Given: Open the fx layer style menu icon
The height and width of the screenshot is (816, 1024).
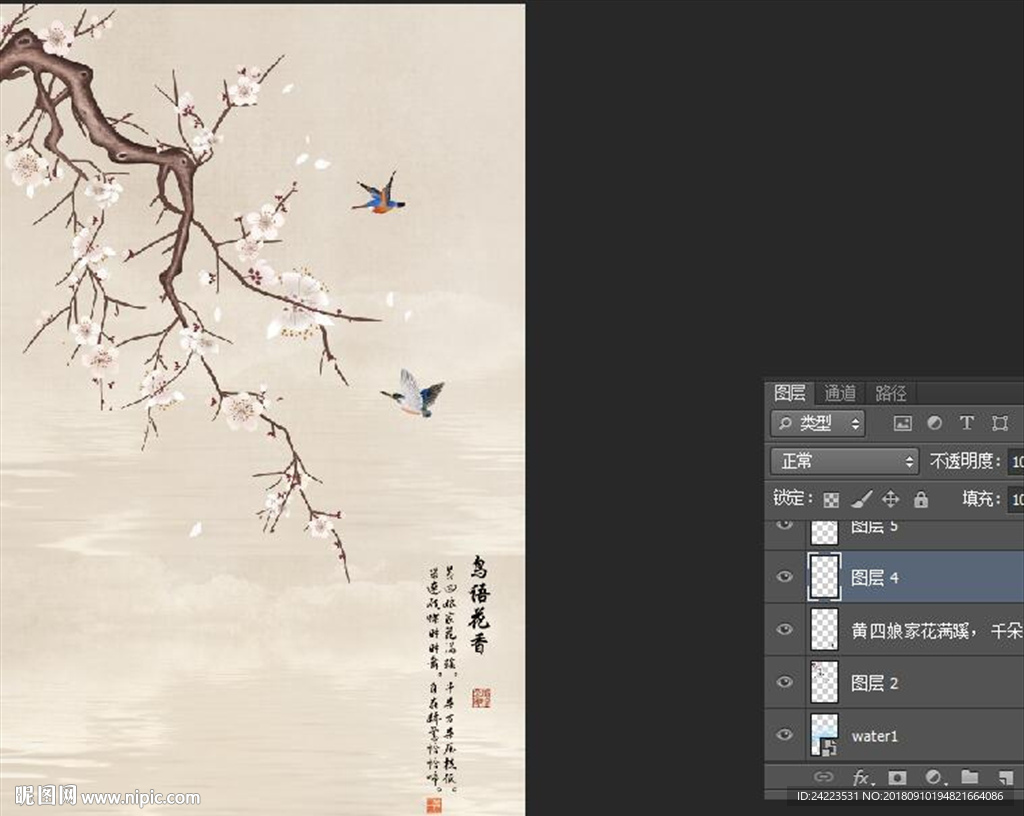Looking at the screenshot, I should pyautogui.click(x=862, y=778).
